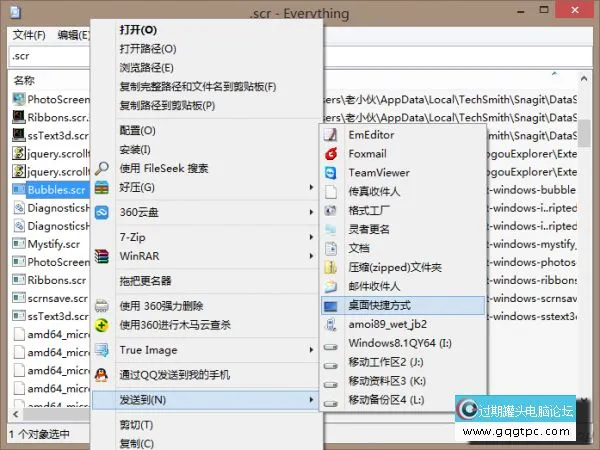Click the Foxmail icon in Send To submenu
The image size is (600, 450).
(331, 153)
